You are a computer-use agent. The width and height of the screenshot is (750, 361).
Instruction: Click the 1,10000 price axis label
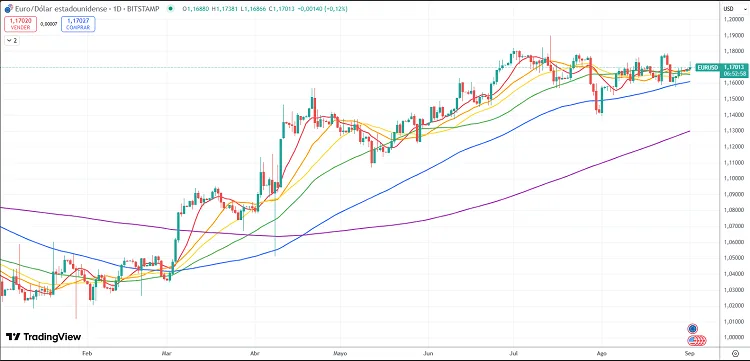point(734,178)
